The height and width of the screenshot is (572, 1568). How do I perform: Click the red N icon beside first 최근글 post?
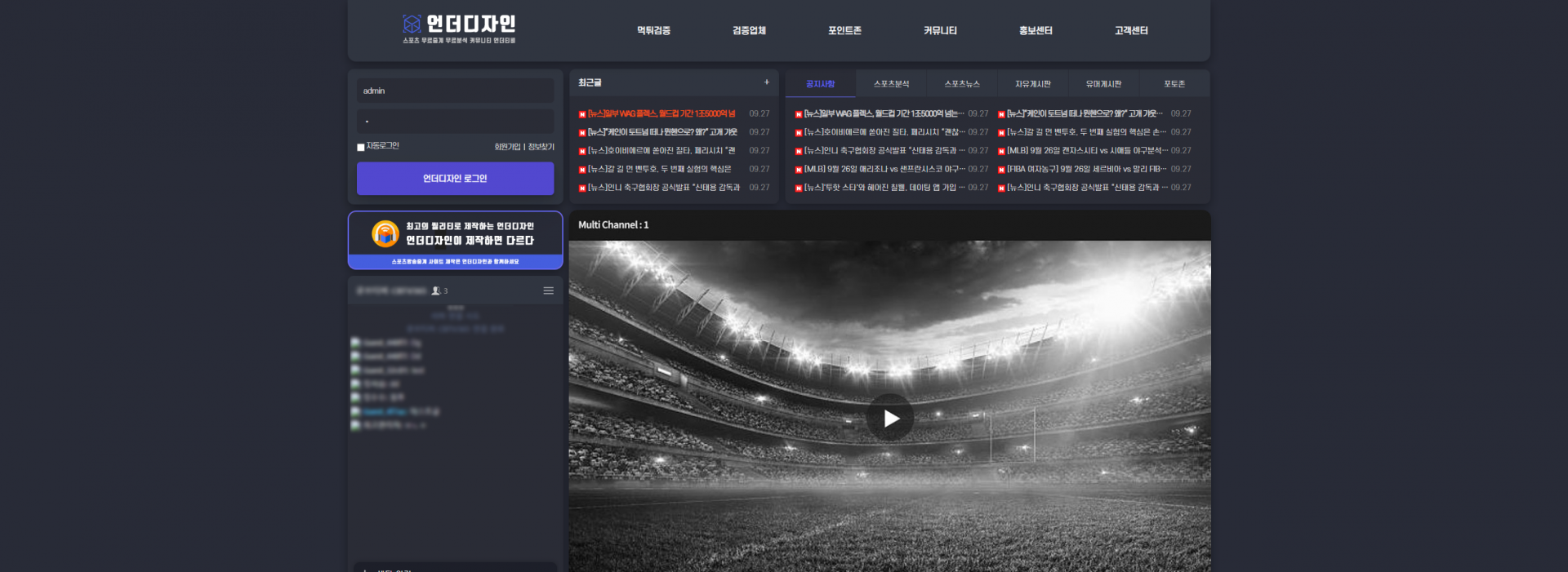582,114
